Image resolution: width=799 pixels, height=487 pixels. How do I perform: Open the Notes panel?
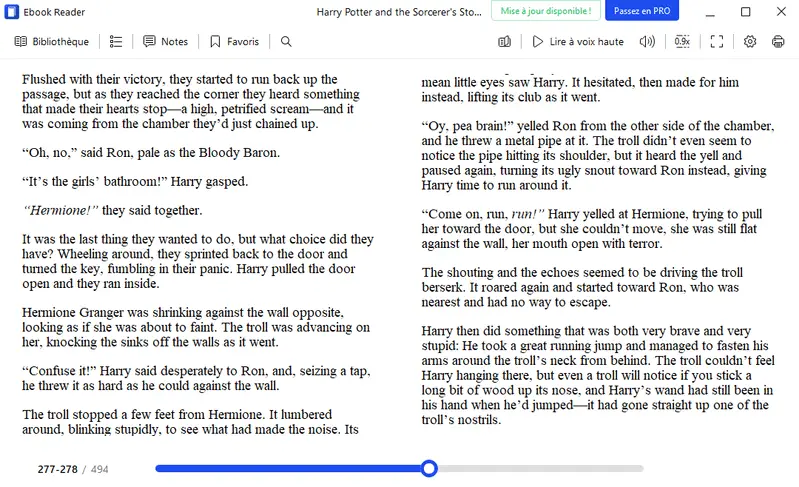click(166, 42)
